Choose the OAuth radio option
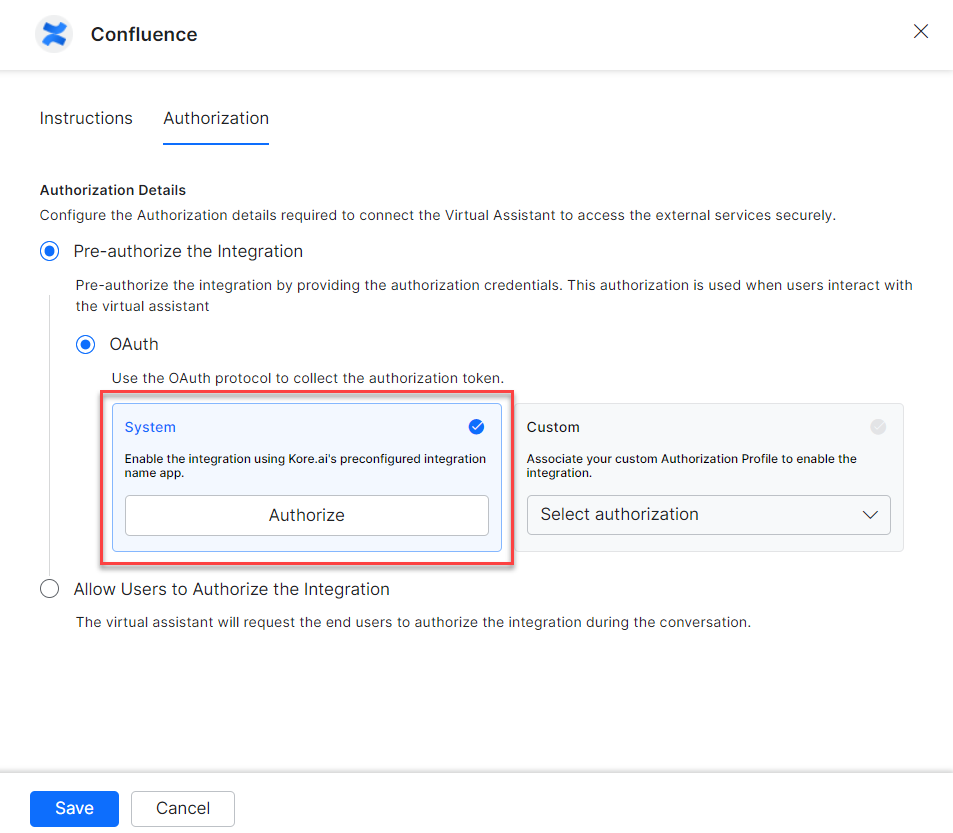The image size is (953, 833). click(86, 344)
